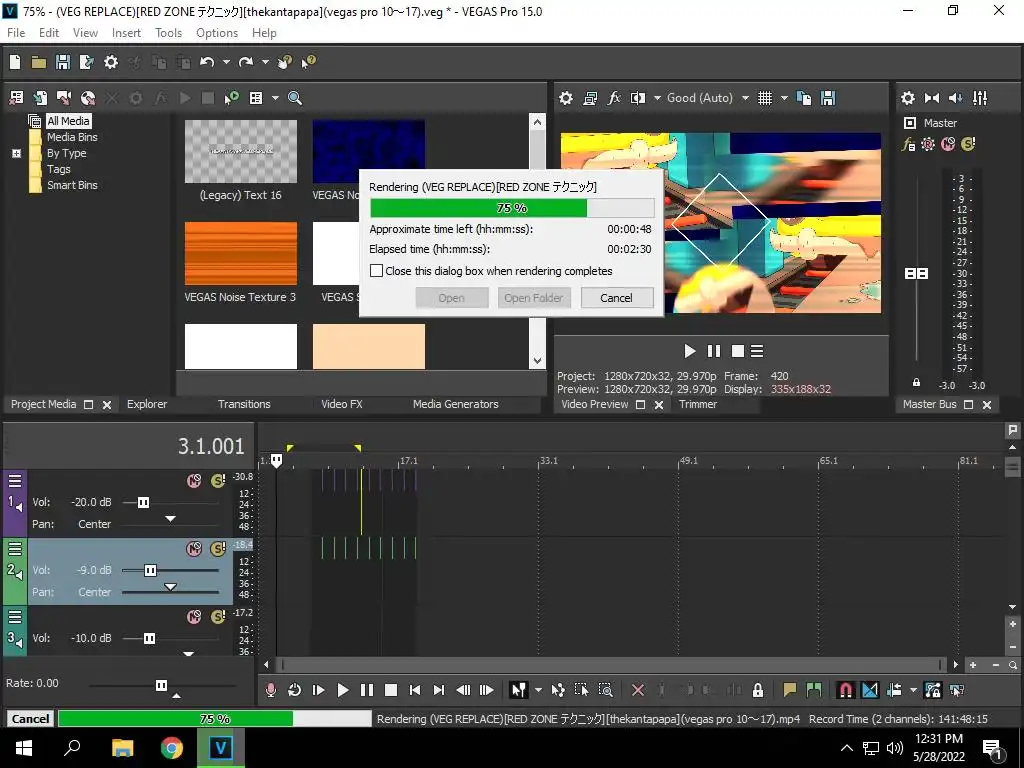Open Project Properties gear icon

tap(111, 62)
